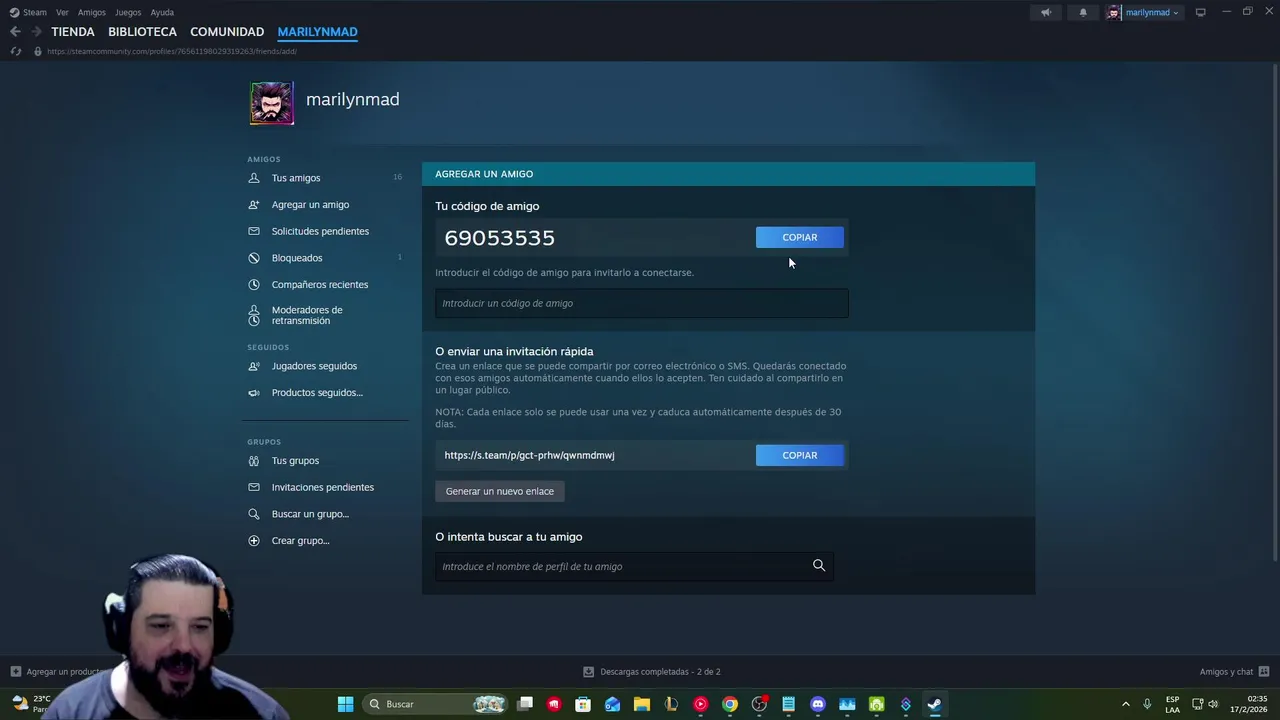Click the Windows taskbar Buscar search box
The image size is (1280, 720).
pos(435,704)
